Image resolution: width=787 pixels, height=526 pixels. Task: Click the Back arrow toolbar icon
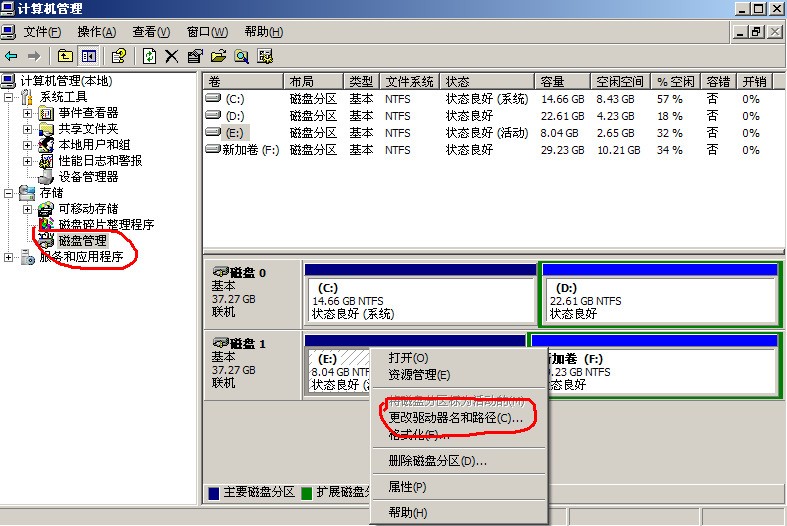[11, 56]
